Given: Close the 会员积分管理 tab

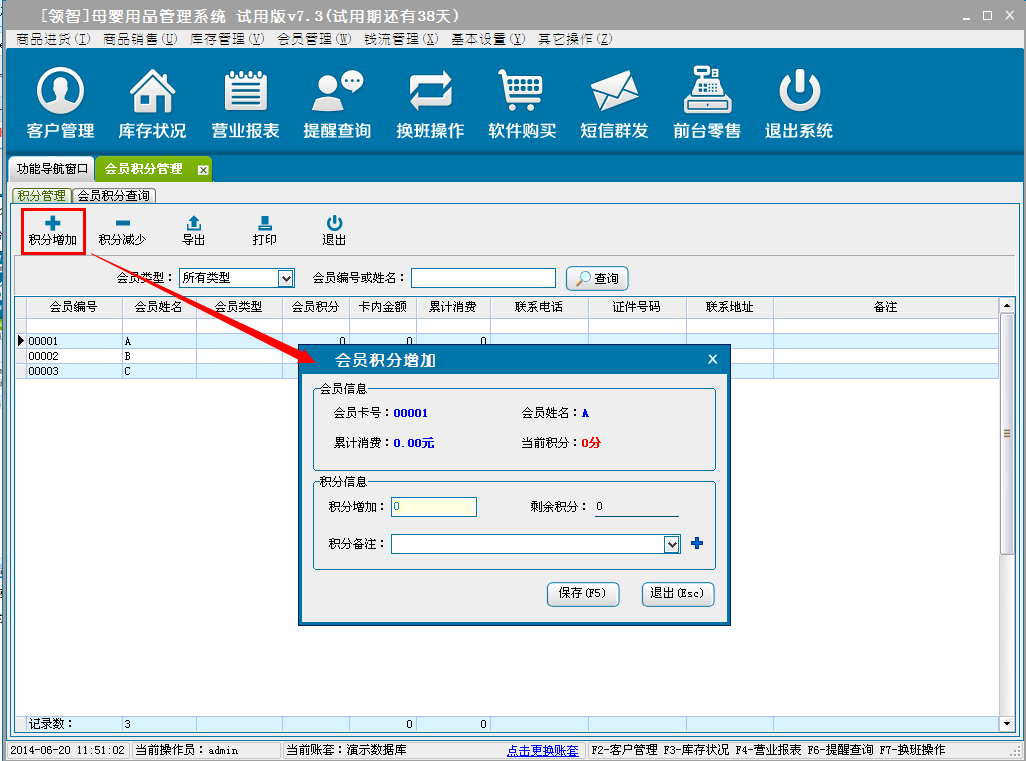Looking at the screenshot, I should [203, 170].
